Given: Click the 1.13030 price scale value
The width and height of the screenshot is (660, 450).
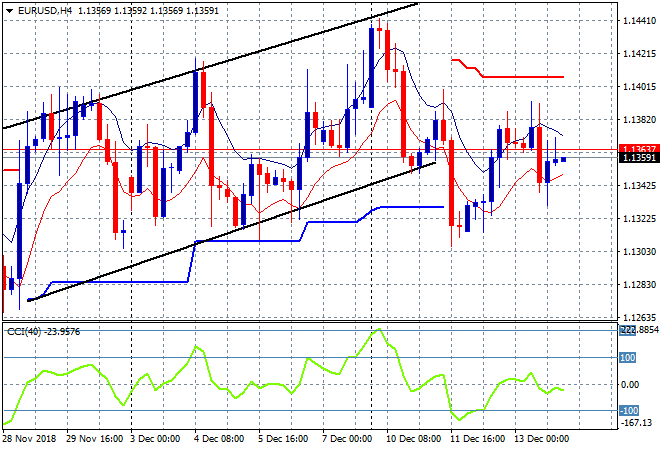Looking at the screenshot, I should (x=639, y=252).
